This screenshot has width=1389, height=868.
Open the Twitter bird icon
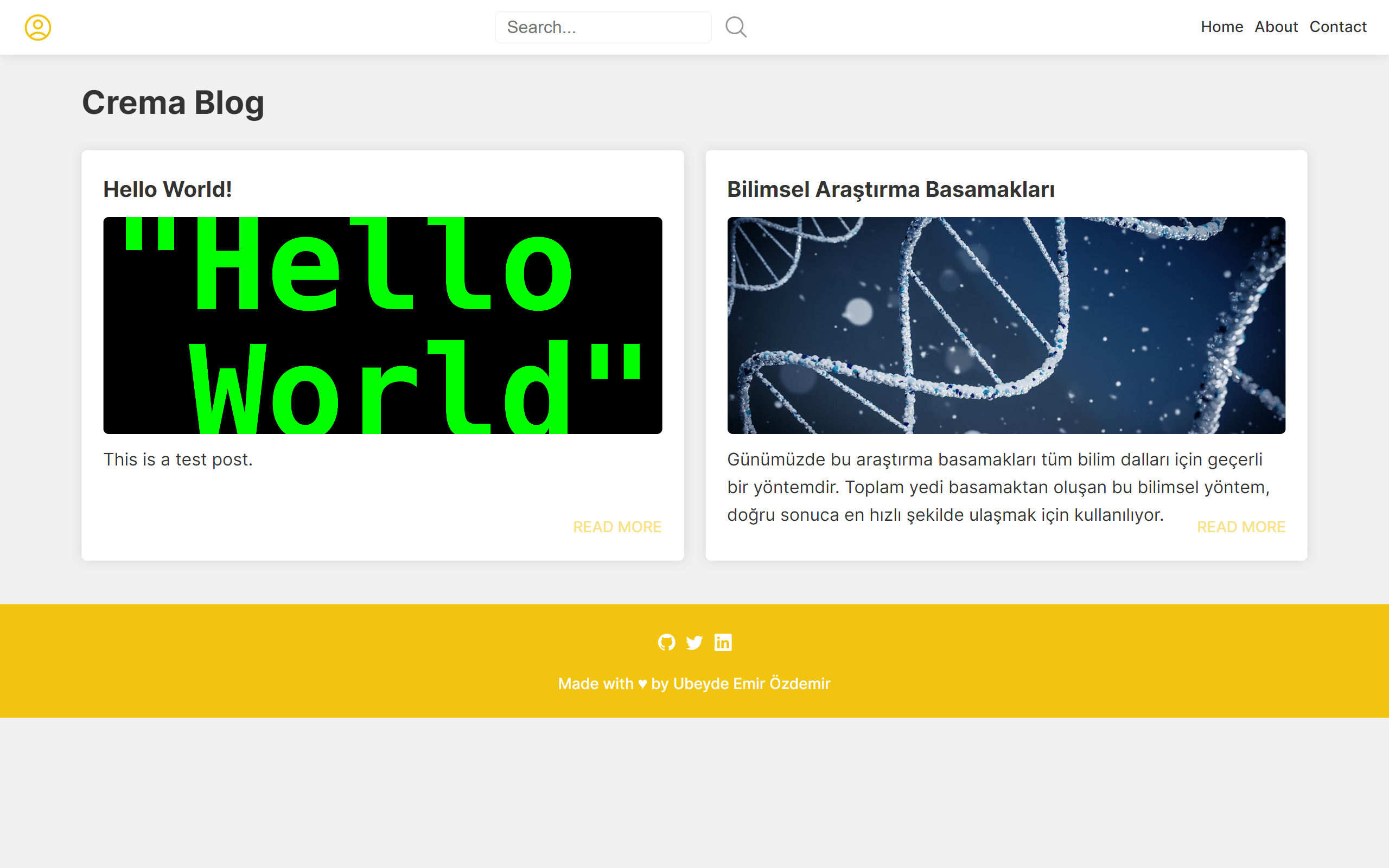click(x=694, y=642)
